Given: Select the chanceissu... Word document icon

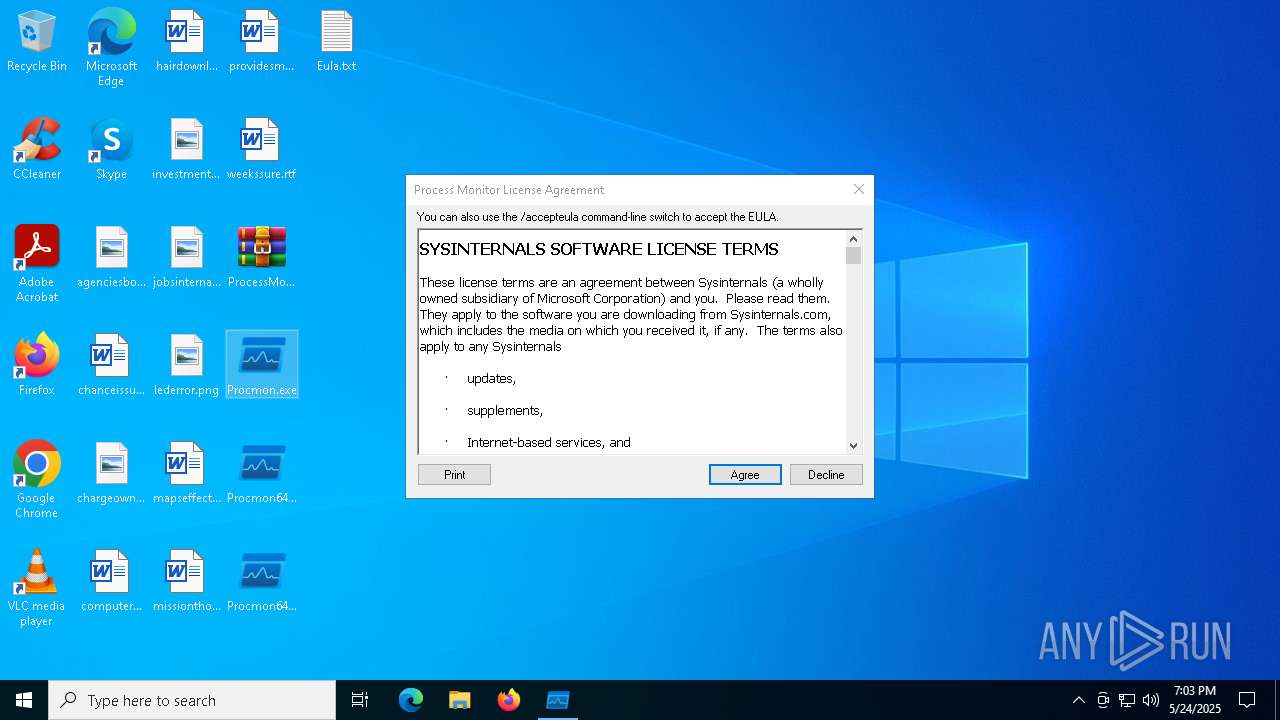Looking at the screenshot, I should [111, 366].
